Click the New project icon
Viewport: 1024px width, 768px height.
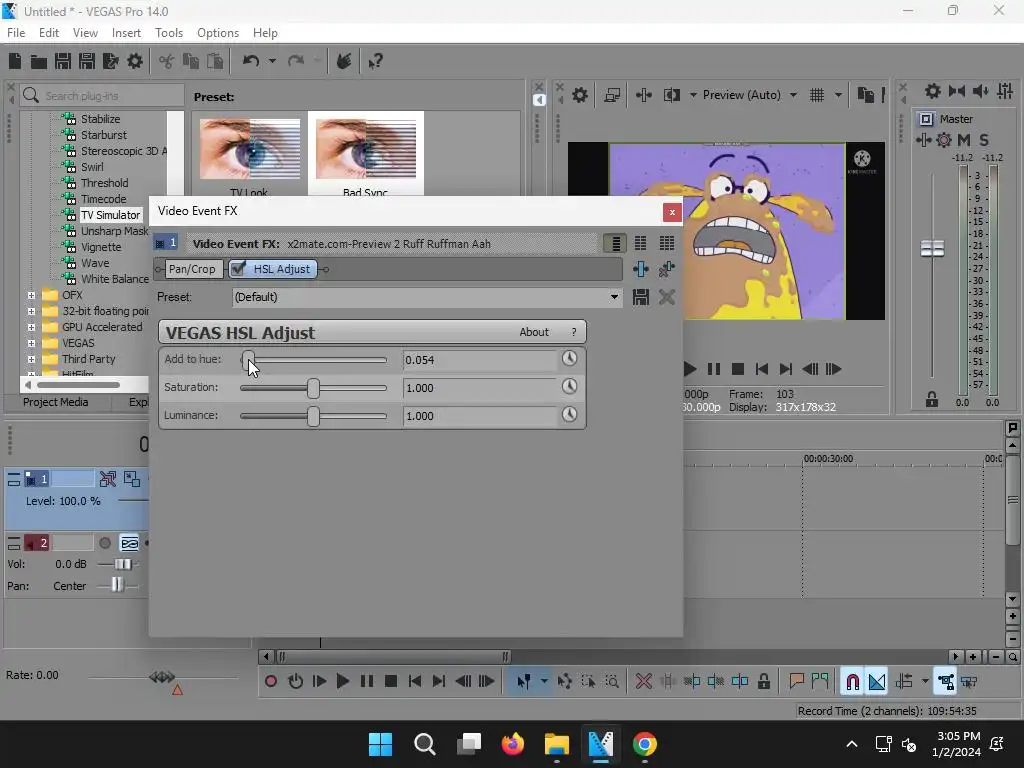tap(15, 61)
